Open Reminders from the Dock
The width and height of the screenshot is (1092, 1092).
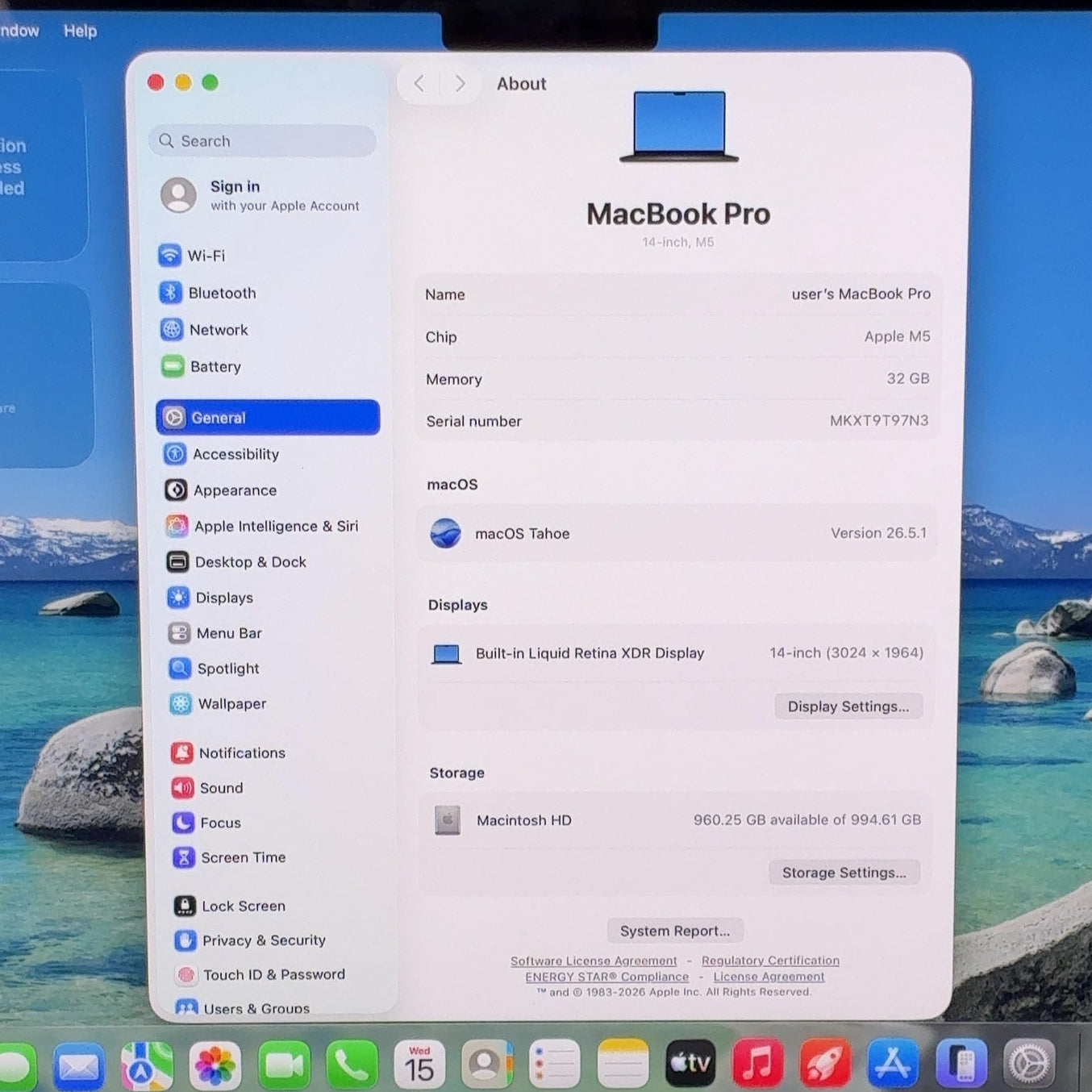coord(554,1065)
